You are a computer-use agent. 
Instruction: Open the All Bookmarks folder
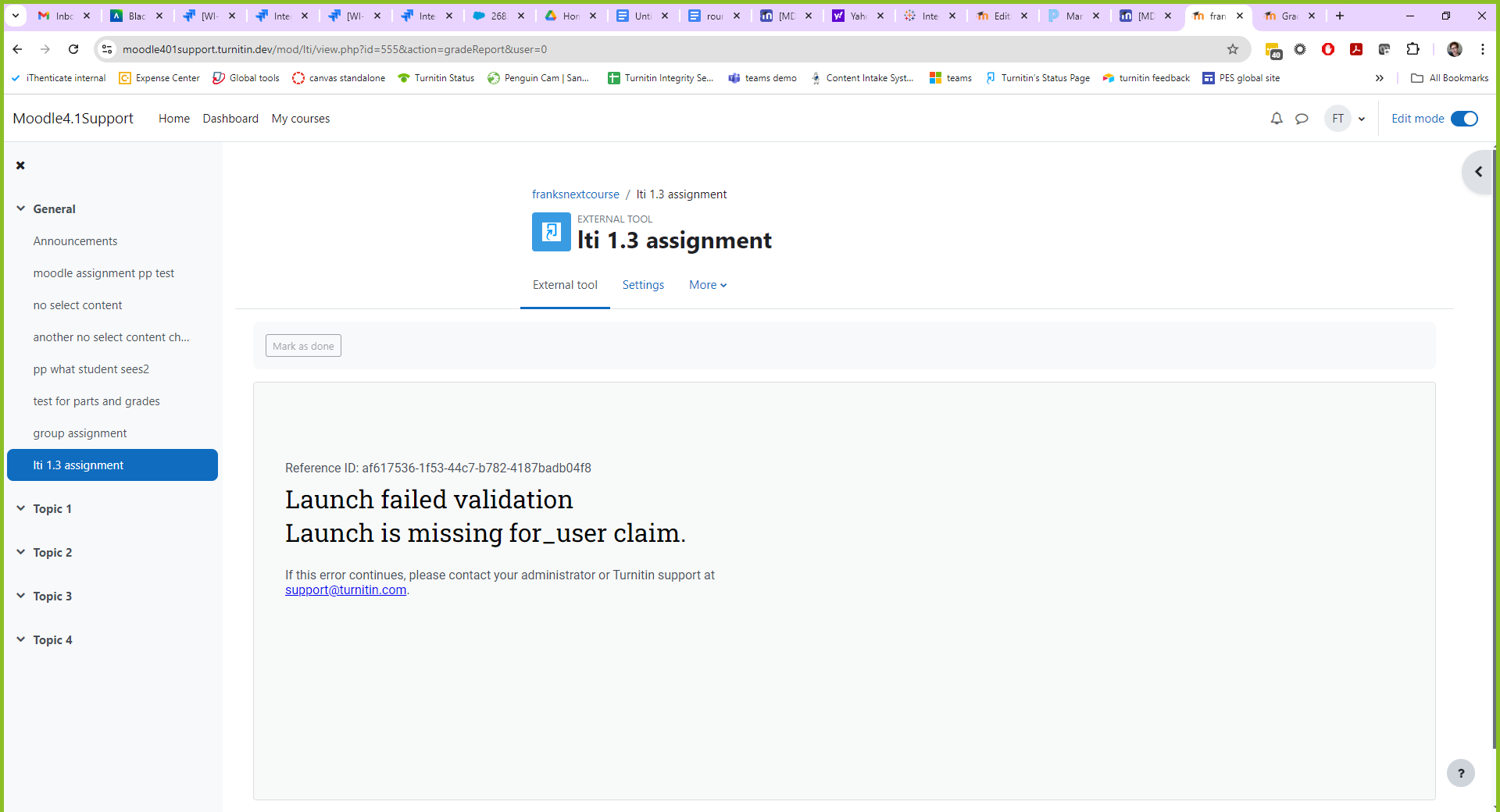point(1450,78)
